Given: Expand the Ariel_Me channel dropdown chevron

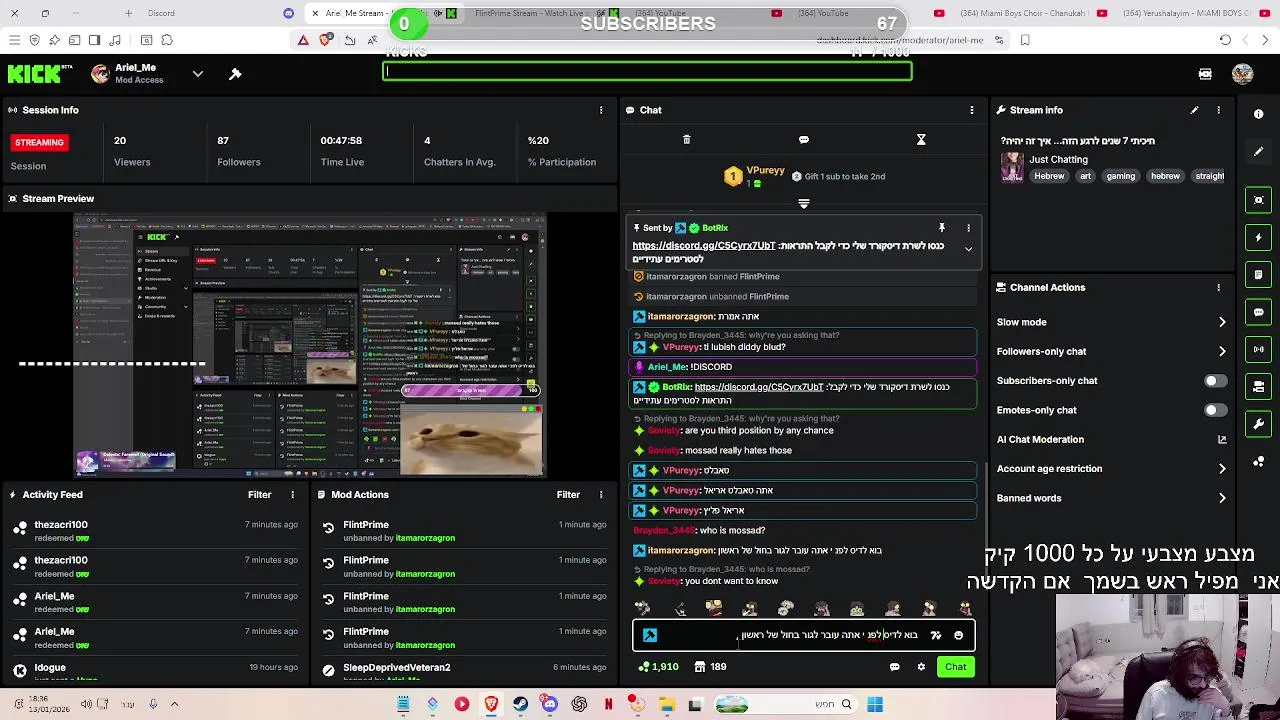Looking at the screenshot, I should (197, 74).
